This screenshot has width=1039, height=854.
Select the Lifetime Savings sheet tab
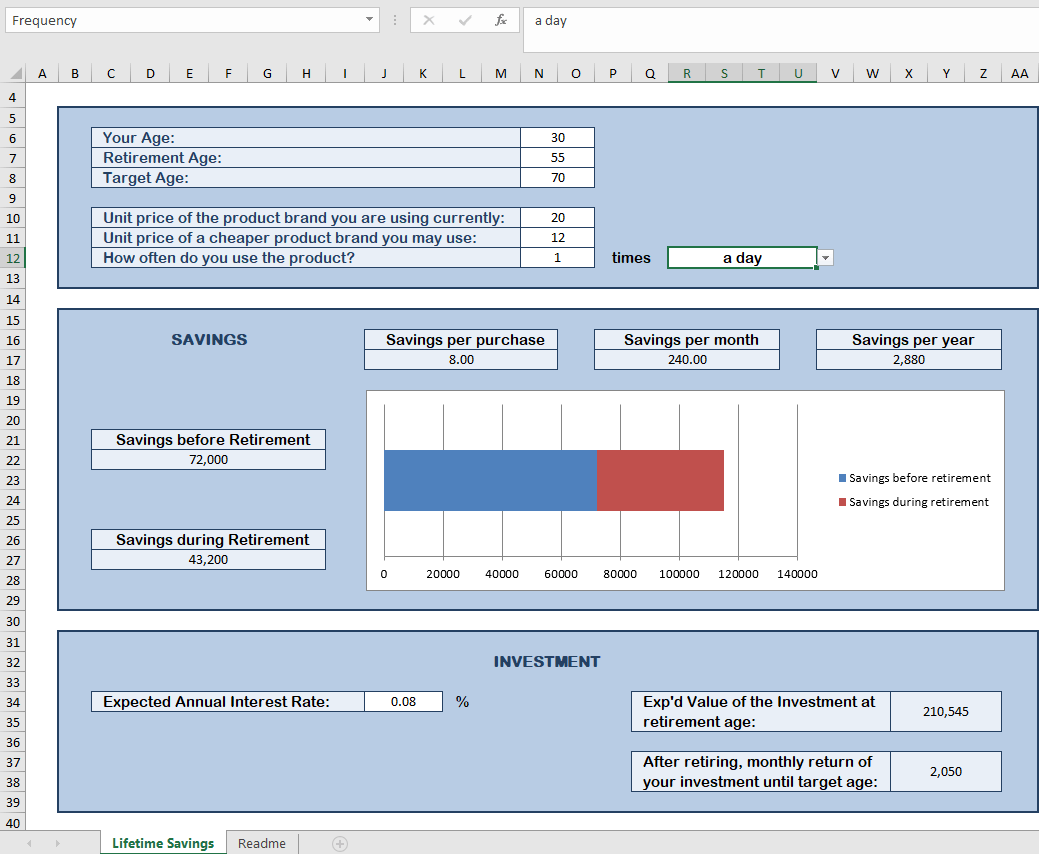click(x=163, y=844)
